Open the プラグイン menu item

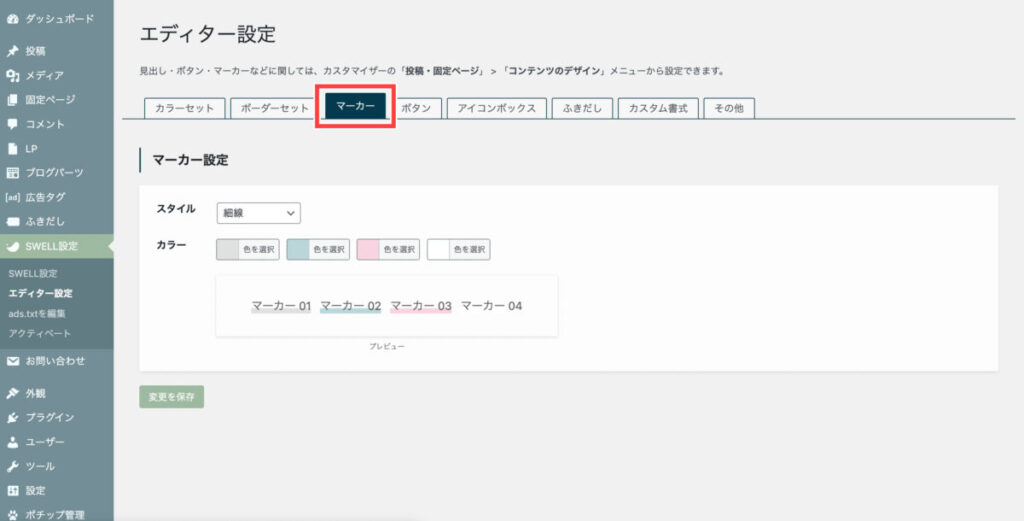(x=57, y=418)
